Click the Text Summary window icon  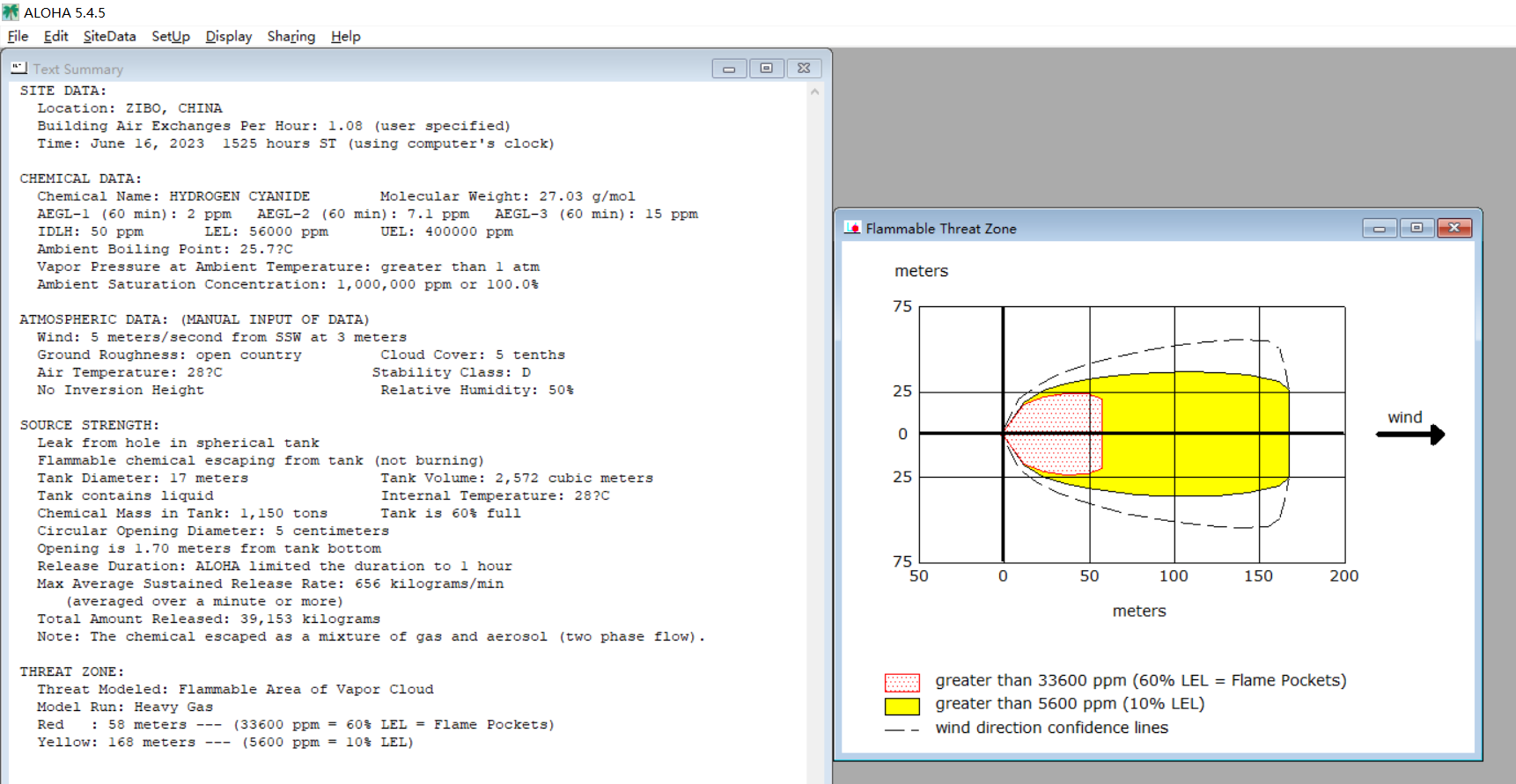19,68
